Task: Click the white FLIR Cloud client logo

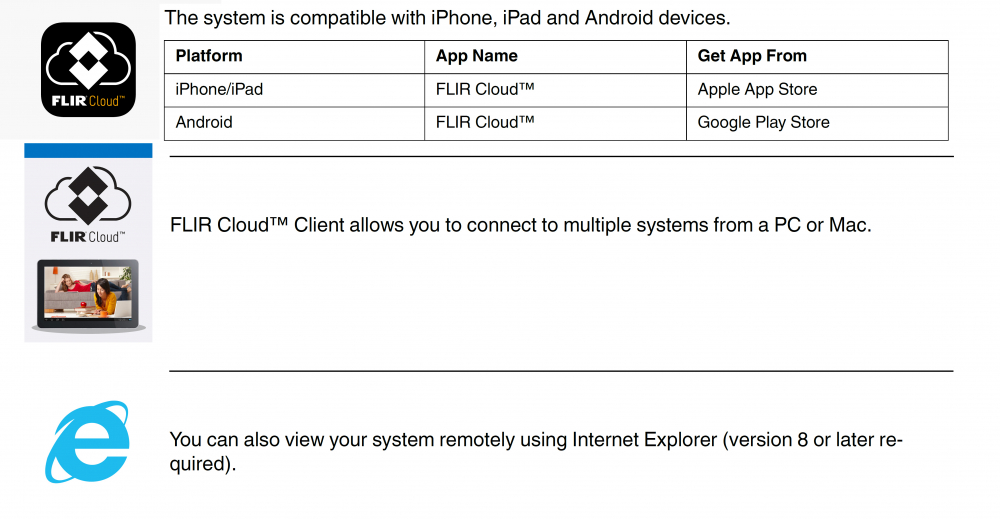Action: pyautogui.click(x=88, y=205)
